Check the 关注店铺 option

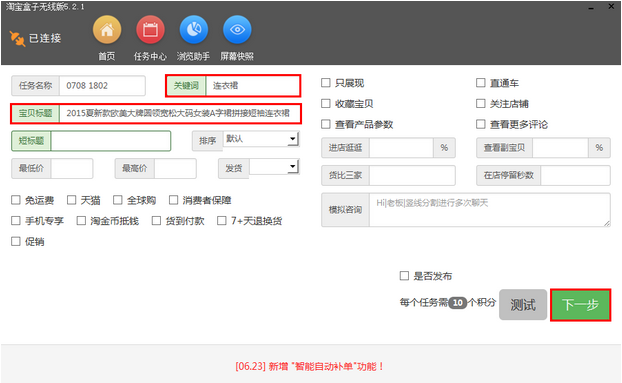point(480,103)
